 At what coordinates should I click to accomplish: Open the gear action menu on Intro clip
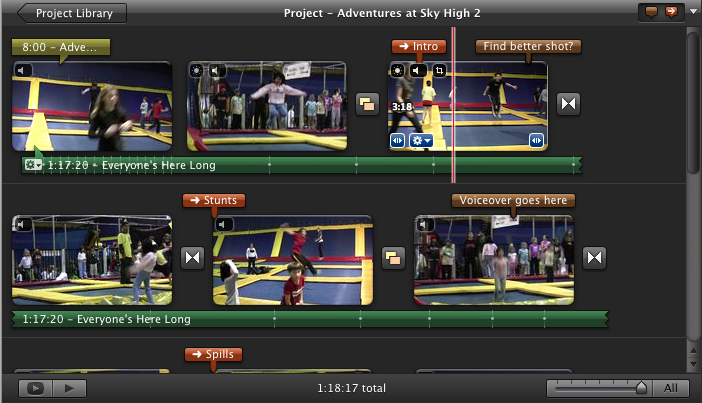[421, 141]
